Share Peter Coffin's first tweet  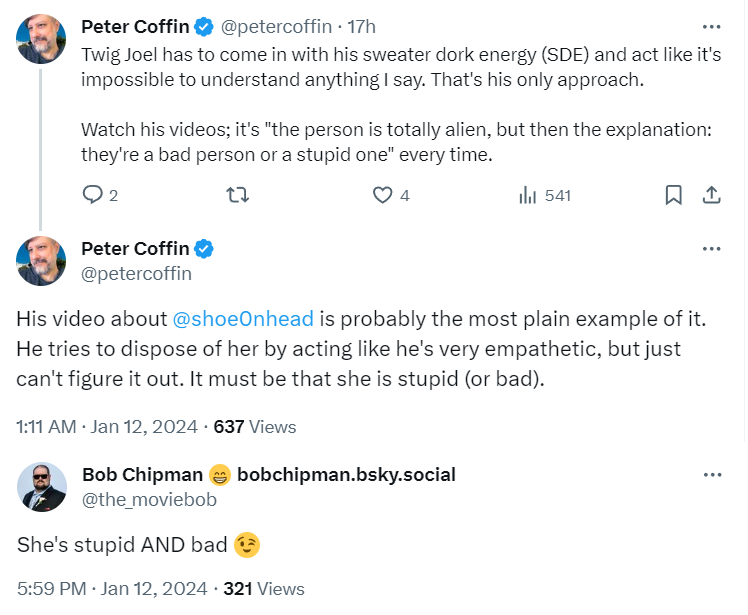pos(712,196)
